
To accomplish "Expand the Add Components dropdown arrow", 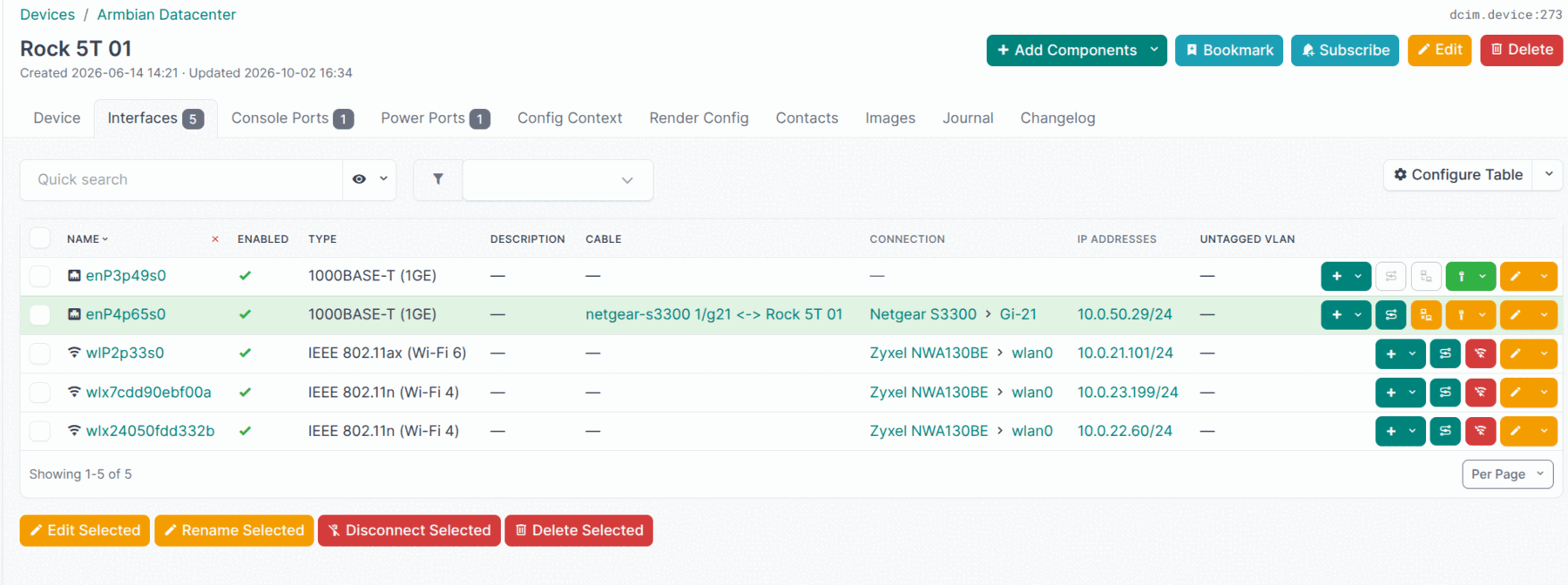I will point(1154,50).
